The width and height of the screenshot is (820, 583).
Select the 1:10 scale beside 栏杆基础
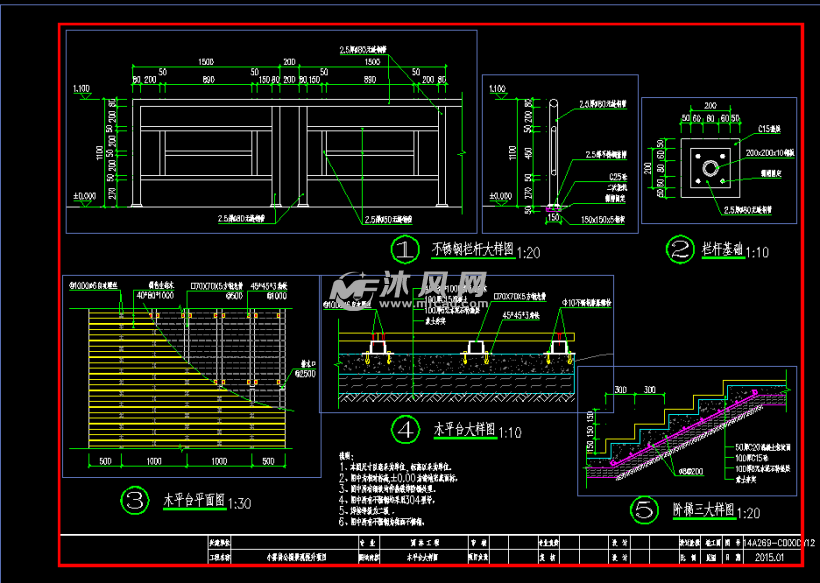pos(757,253)
